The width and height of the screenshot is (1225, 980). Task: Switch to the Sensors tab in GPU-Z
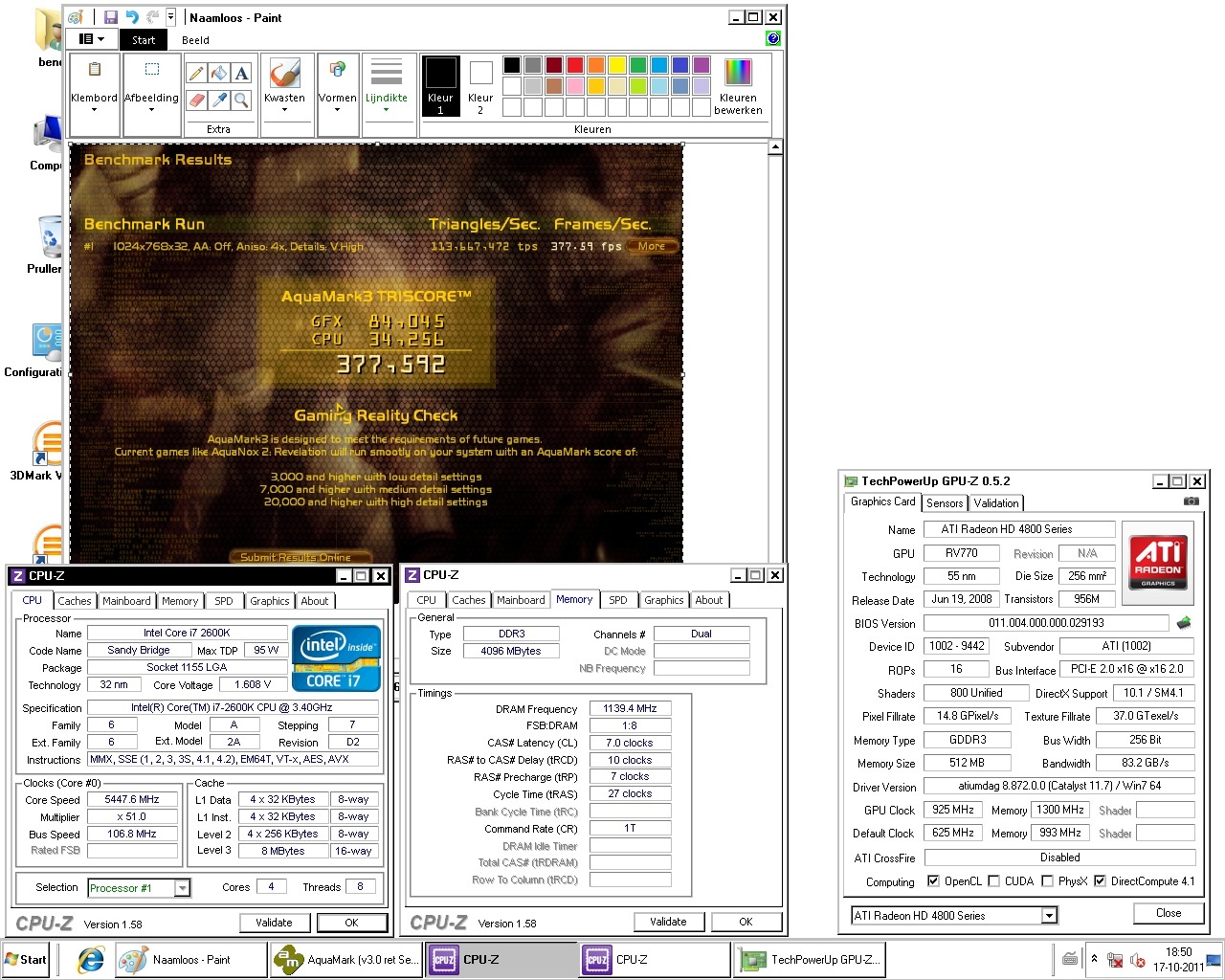[945, 503]
